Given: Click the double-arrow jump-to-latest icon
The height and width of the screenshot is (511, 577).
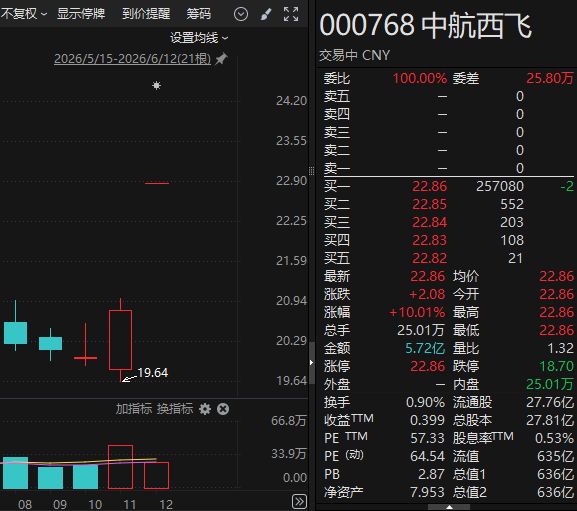Looking at the screenshot, I should [x=299, y=502].
